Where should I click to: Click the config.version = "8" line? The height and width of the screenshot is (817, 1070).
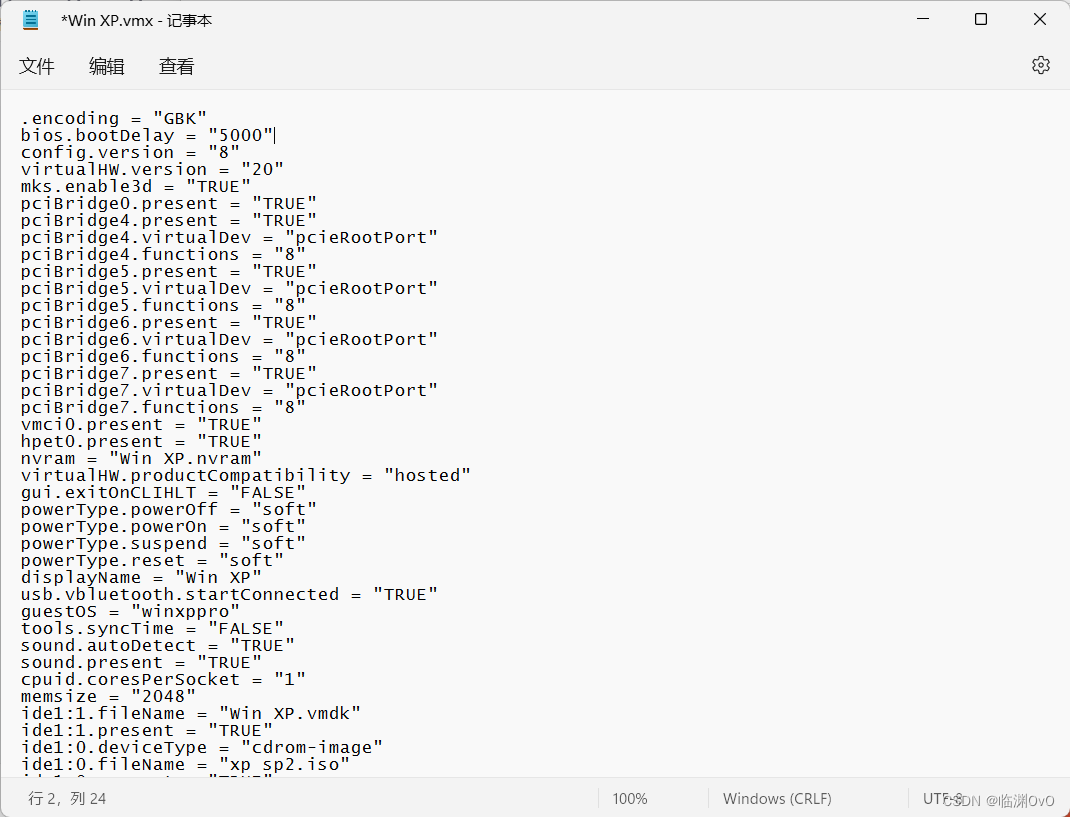pyautogui.click(x=130, y=152)
